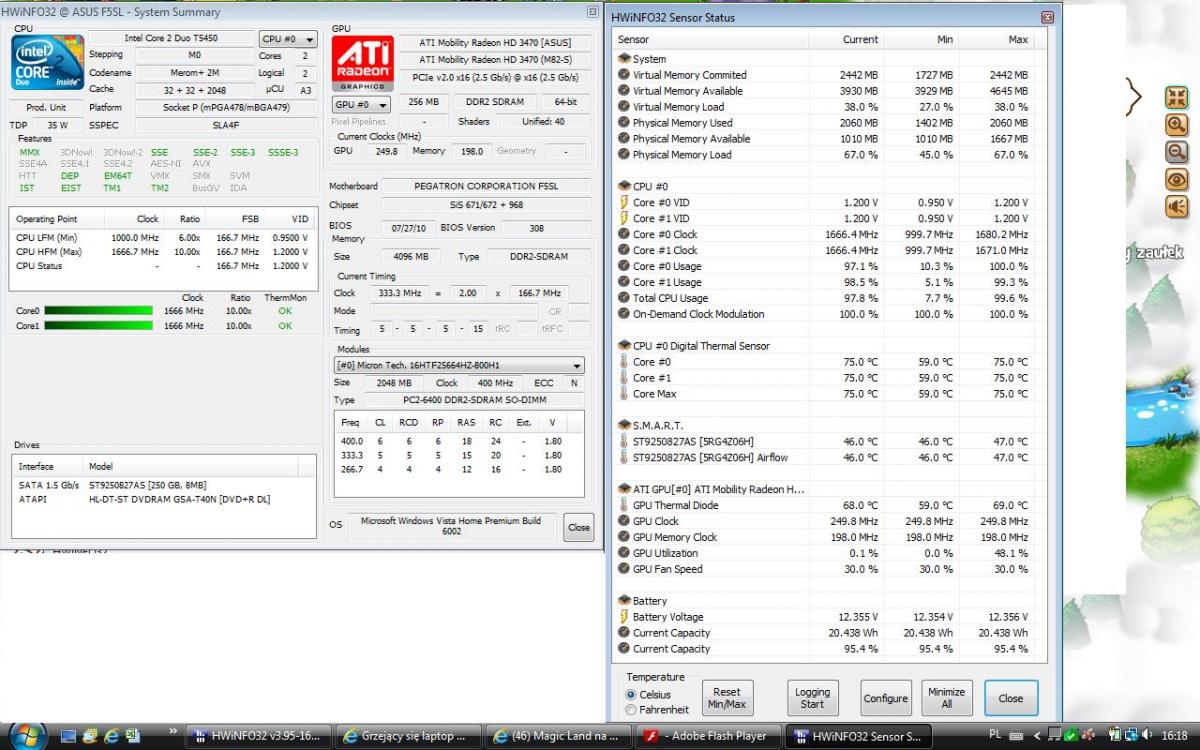Click the icon beside Total CPU Usage
This screenshot has height=750, width=1200.
pos(624,298)
